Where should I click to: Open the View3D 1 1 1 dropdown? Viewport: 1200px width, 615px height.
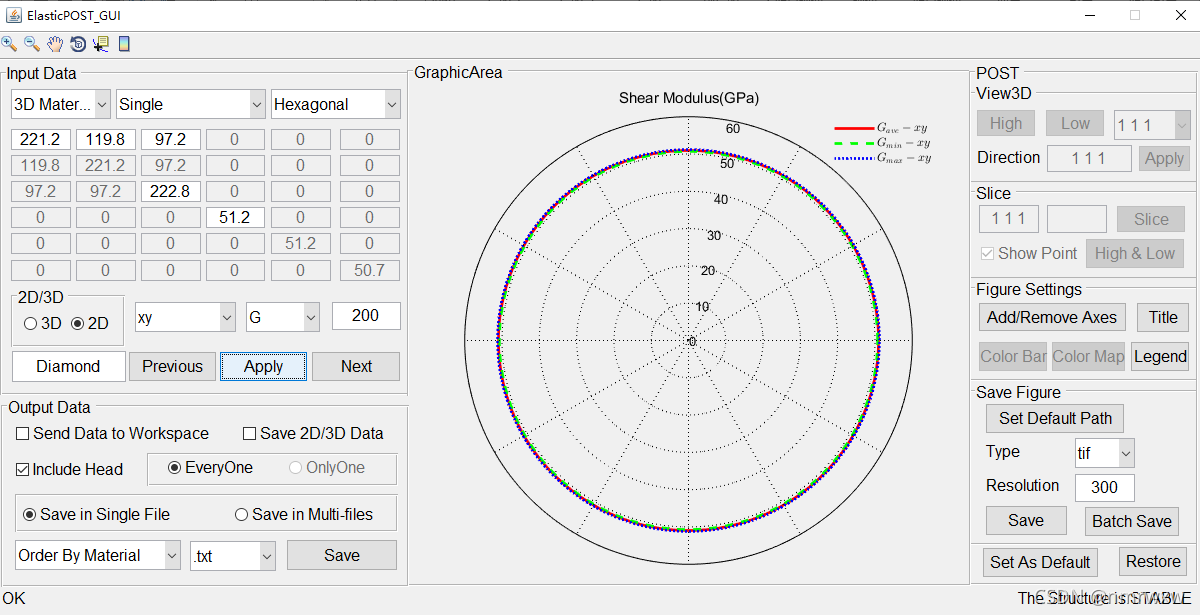coord(1152,125)
